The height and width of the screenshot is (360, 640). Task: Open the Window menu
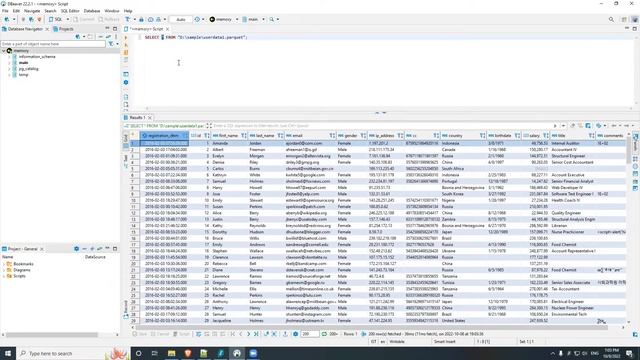point(112,11)
